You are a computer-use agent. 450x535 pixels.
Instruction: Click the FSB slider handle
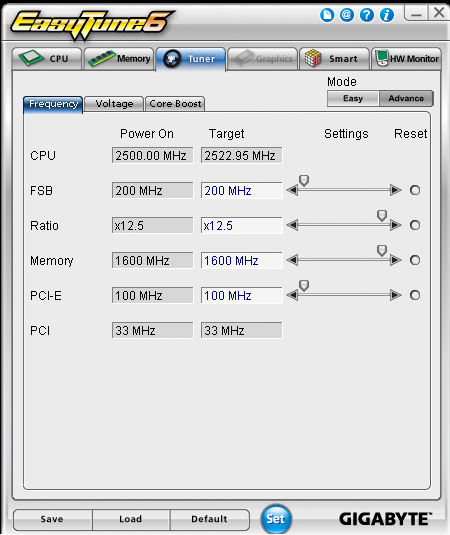pos(304,180)
